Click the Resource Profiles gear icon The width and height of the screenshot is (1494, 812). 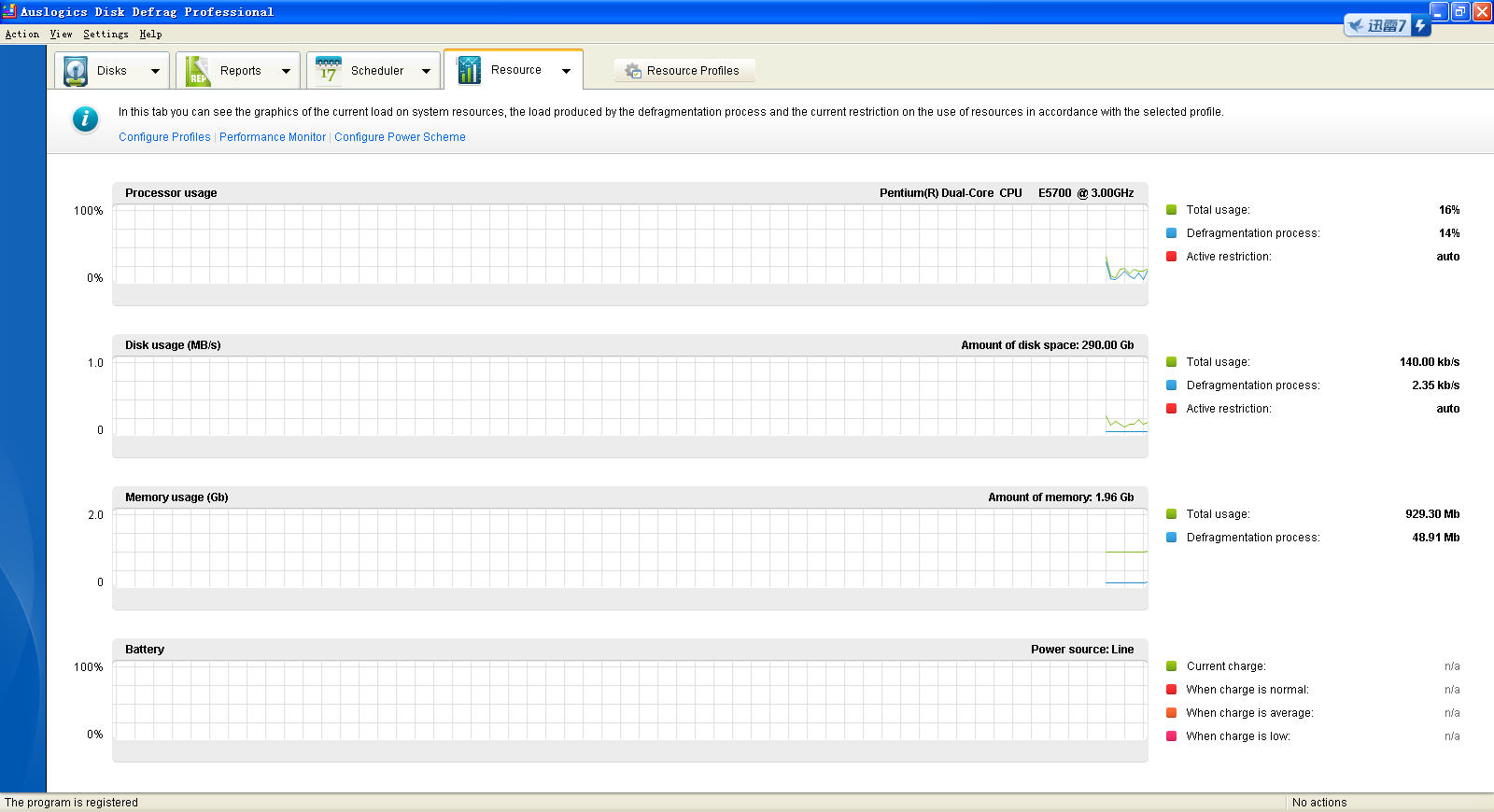pos(633,71)
